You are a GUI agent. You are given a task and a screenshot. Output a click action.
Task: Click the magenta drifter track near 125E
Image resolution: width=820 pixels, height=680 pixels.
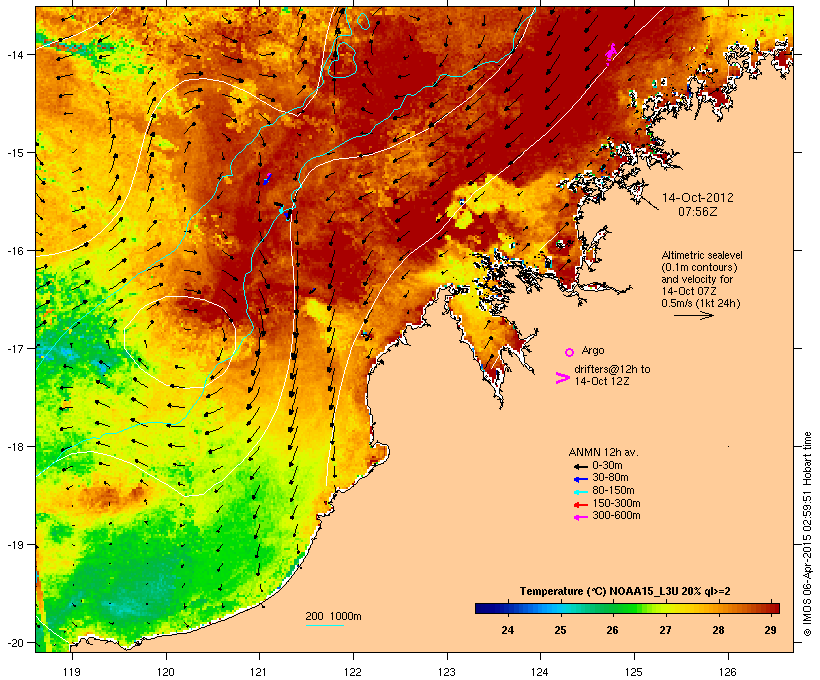click(610, 53)
